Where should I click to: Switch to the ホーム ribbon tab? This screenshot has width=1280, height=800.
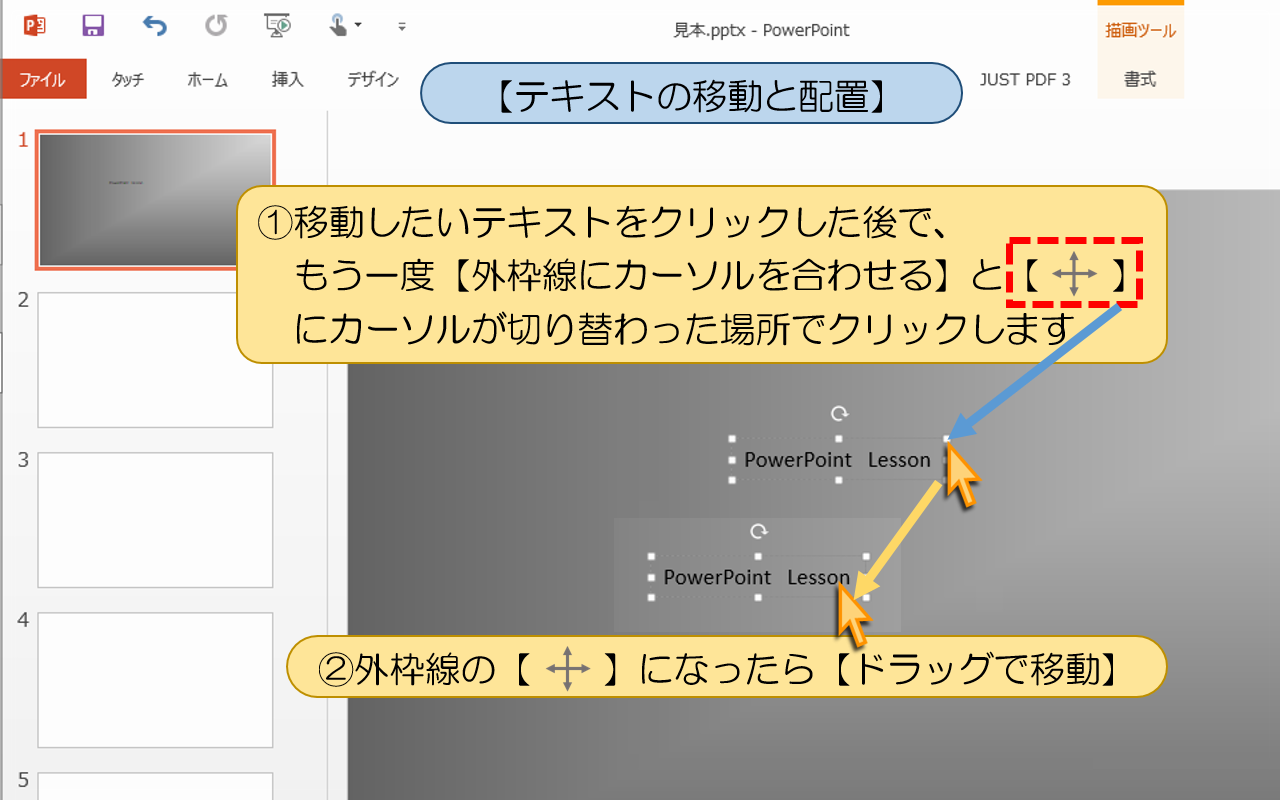point(207,79)
